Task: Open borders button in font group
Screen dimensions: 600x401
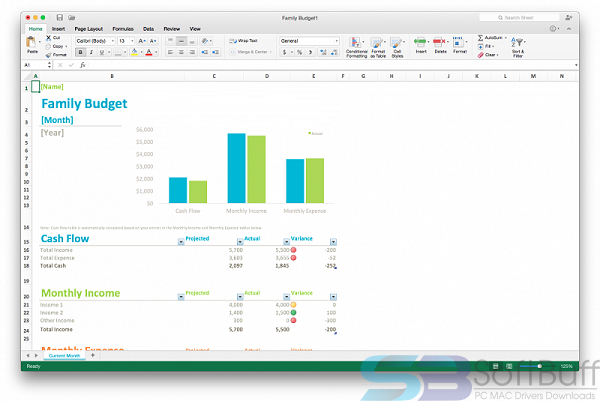Action: pyautogui.click(x=118, y=52)
